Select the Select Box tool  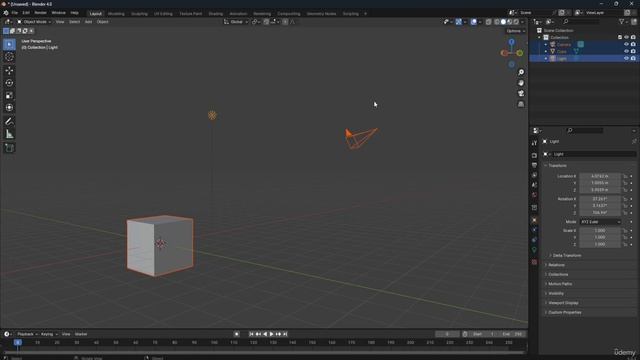[9, 44]
